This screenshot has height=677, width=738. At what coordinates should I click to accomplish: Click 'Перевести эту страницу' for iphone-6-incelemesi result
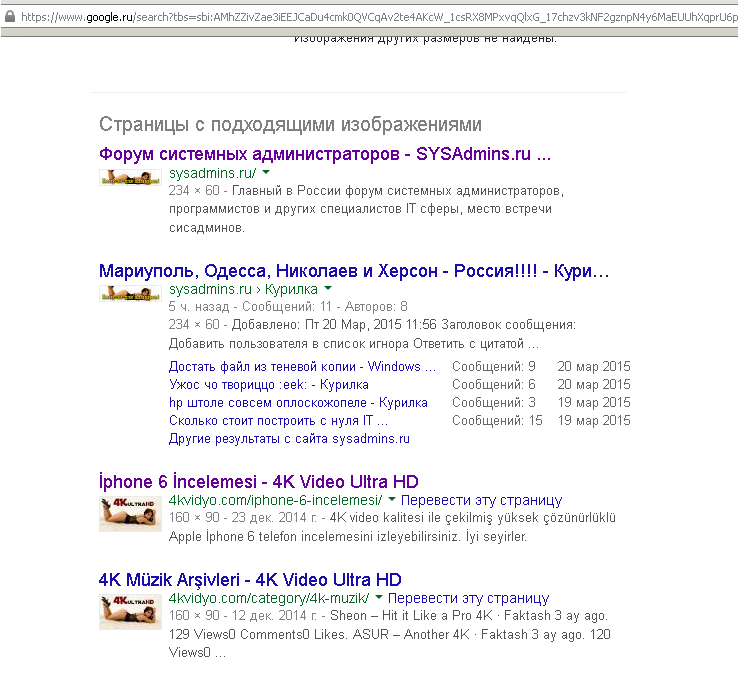click(x=481, y=500)
